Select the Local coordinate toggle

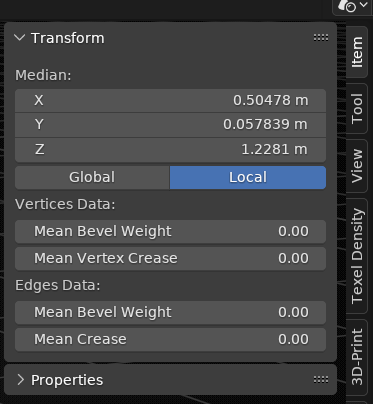tap(248, 177)
